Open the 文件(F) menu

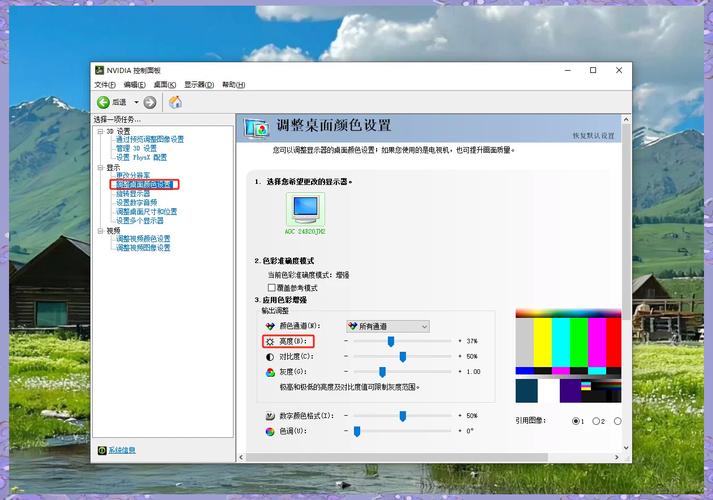point(105,85)
